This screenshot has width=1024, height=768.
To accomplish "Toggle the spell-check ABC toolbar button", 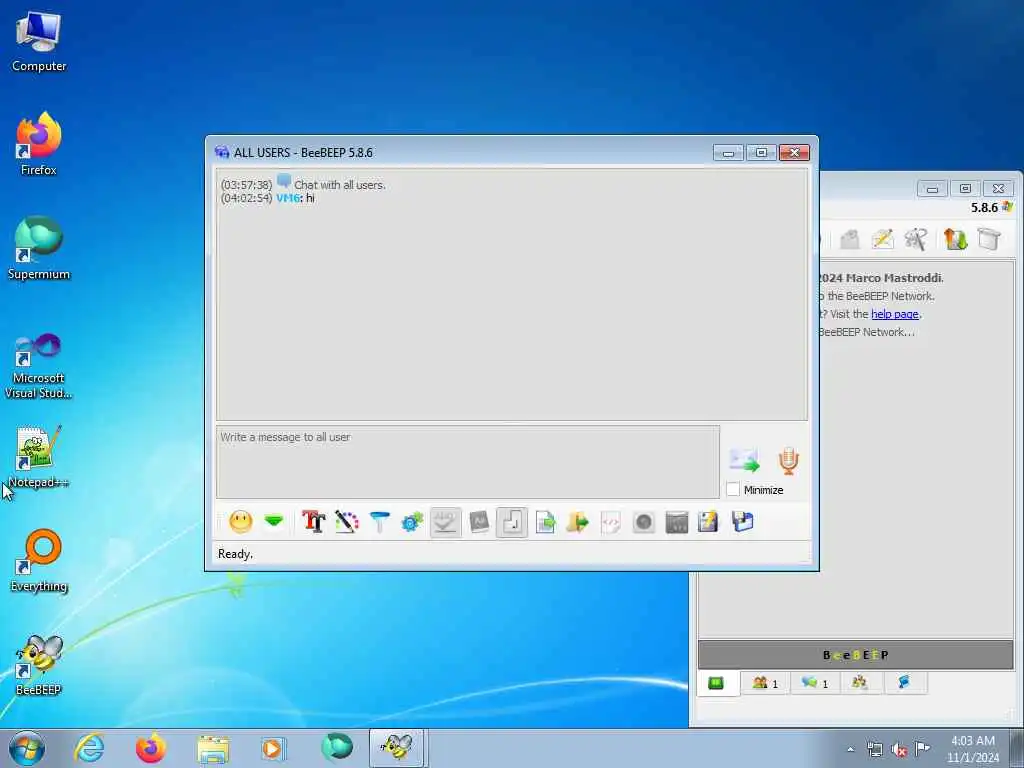I will [x=445, y=522].
